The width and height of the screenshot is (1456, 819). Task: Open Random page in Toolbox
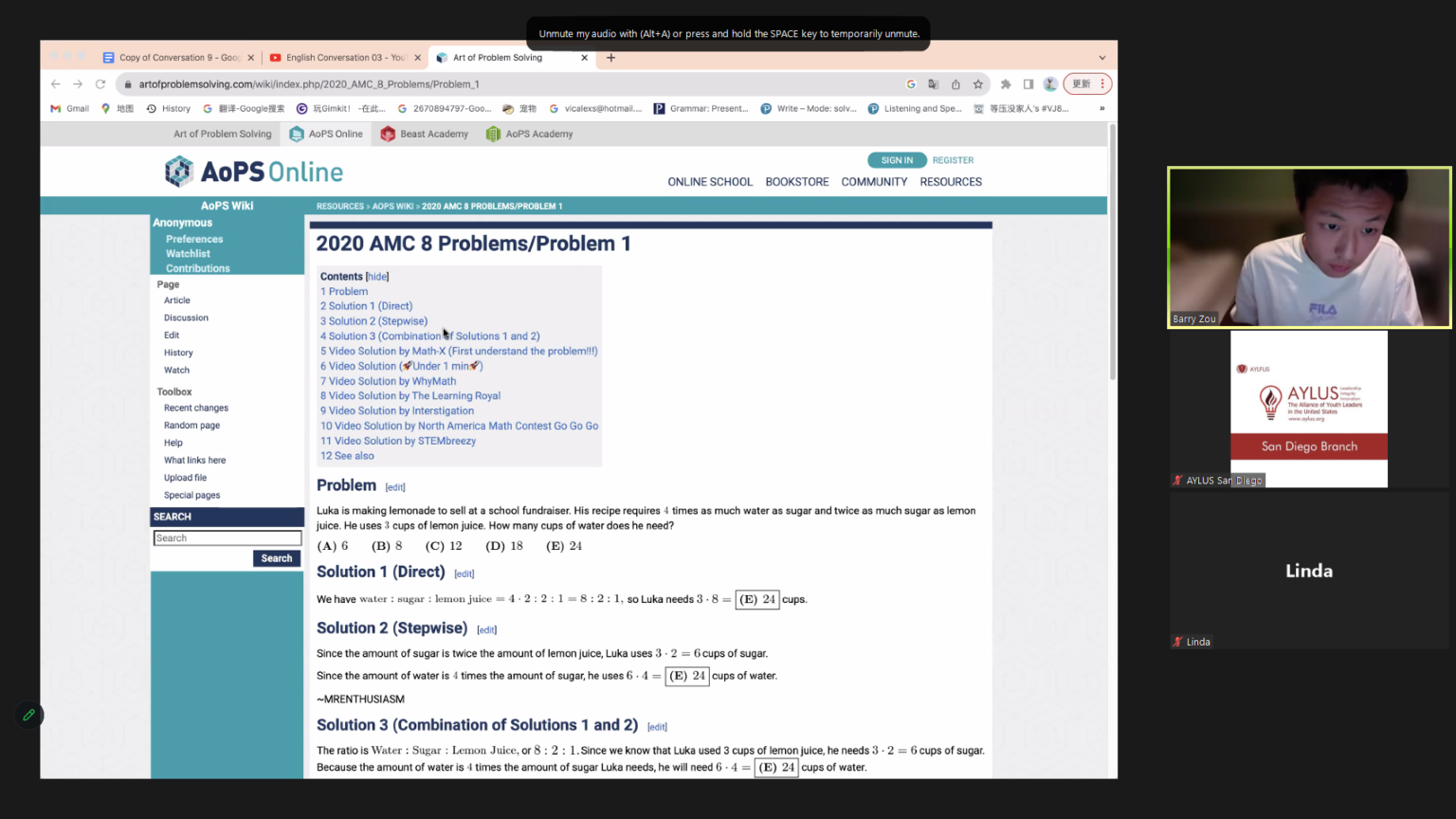coord(191,426)
